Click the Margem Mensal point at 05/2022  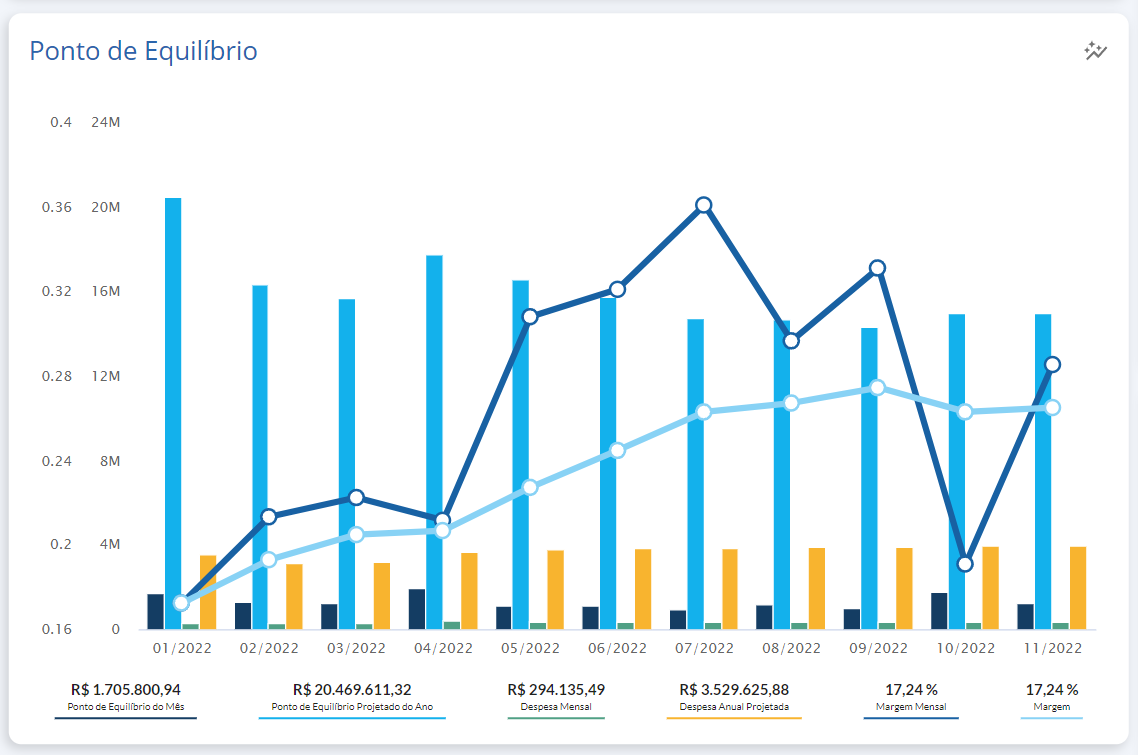530,316
